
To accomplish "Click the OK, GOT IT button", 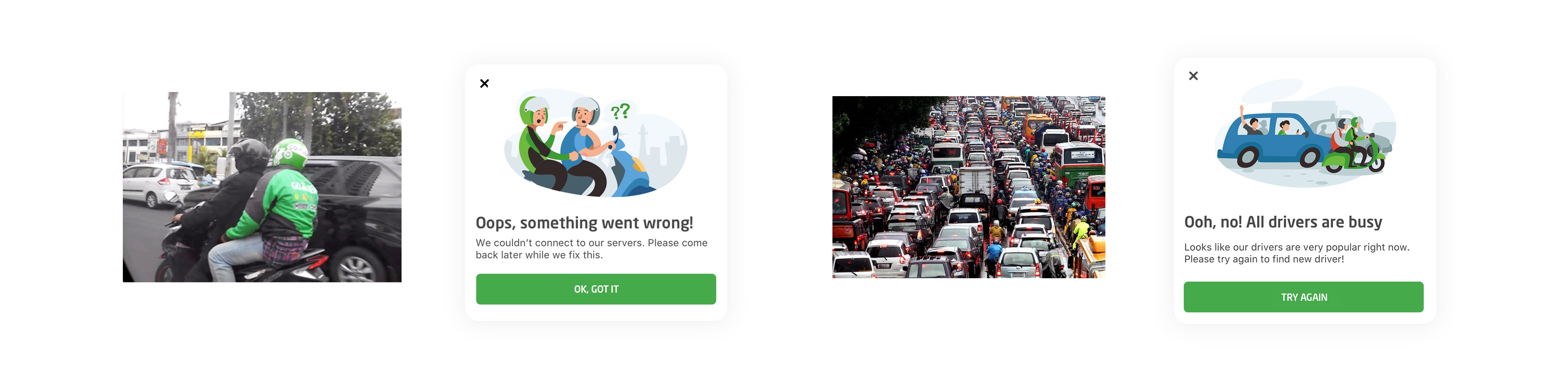I will pos(596,289).
